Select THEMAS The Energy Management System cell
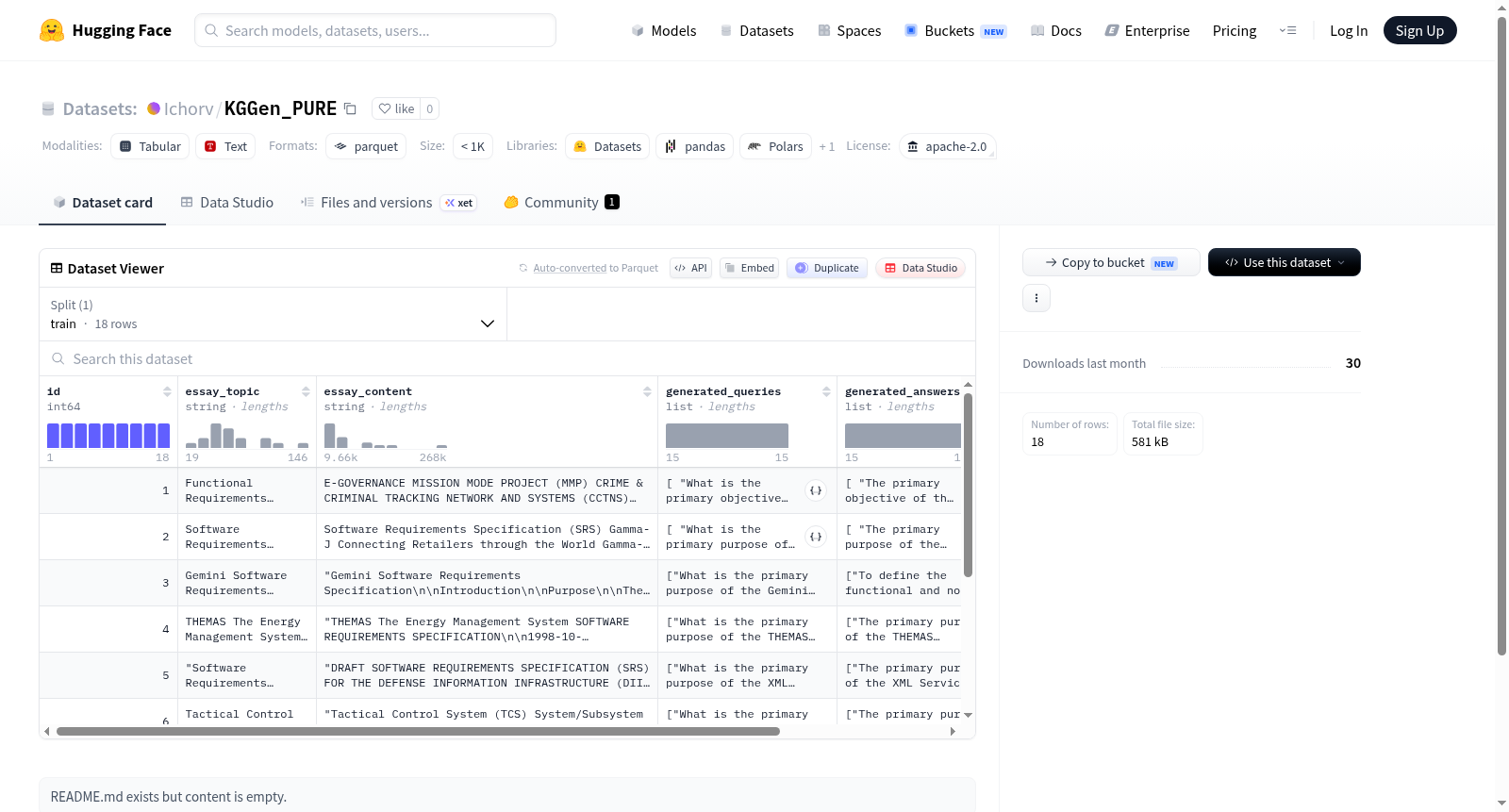 (x=247, y=629)
